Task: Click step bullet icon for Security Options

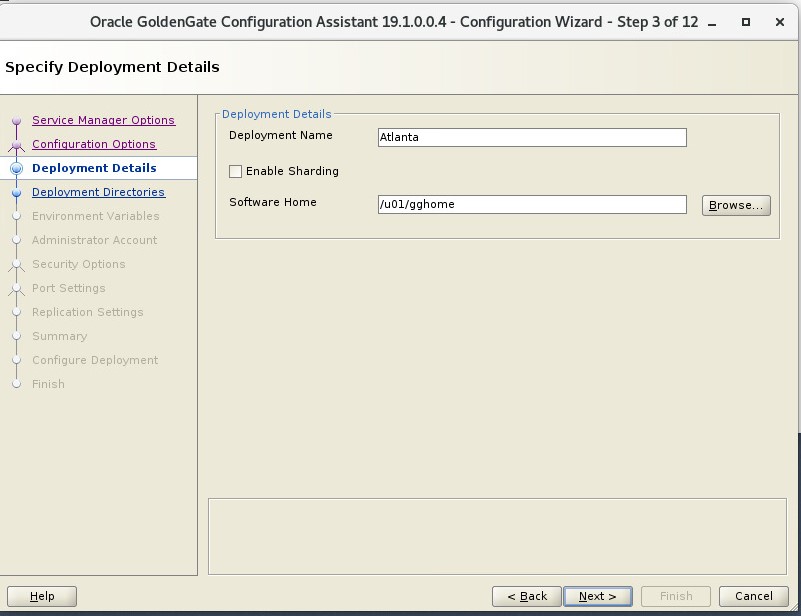Action: click(x=16, y=264)
